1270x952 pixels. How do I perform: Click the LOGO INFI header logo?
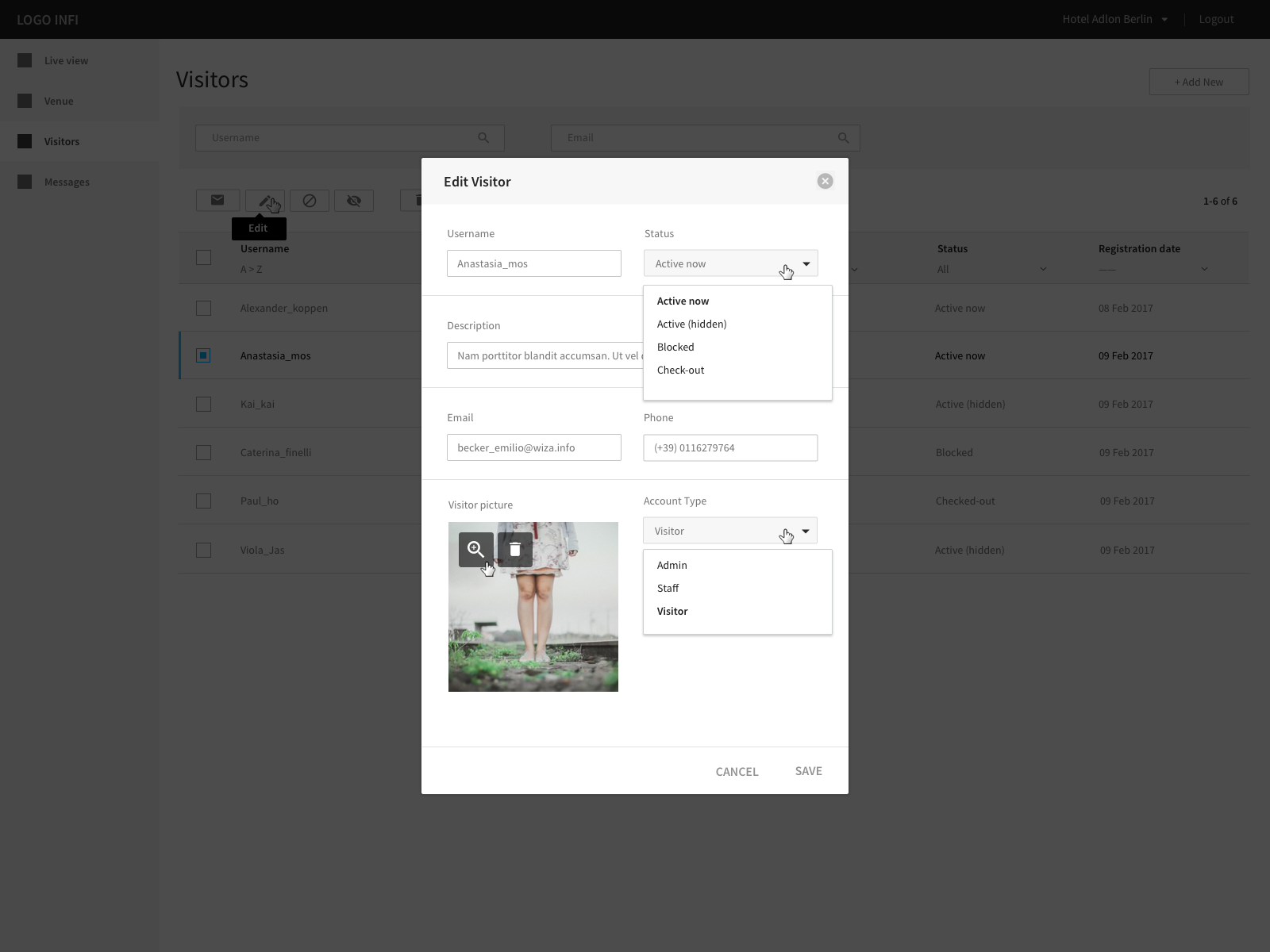[x=48, y=19]
